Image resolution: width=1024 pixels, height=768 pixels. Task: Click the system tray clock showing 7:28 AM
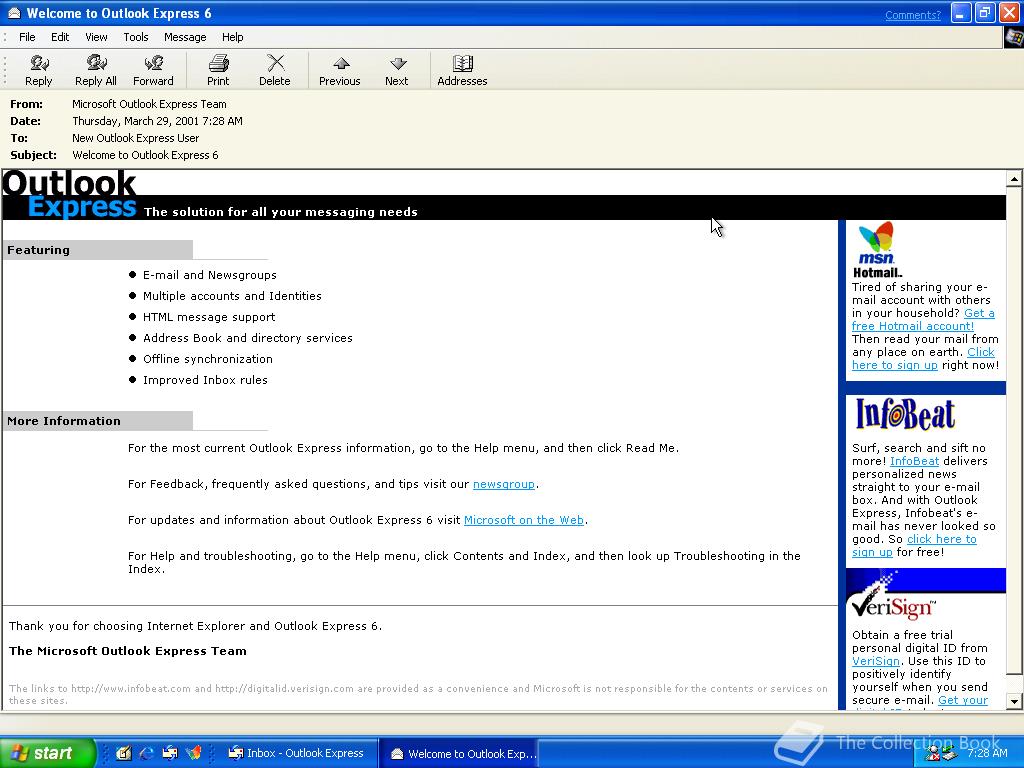(x=987, y=753)
